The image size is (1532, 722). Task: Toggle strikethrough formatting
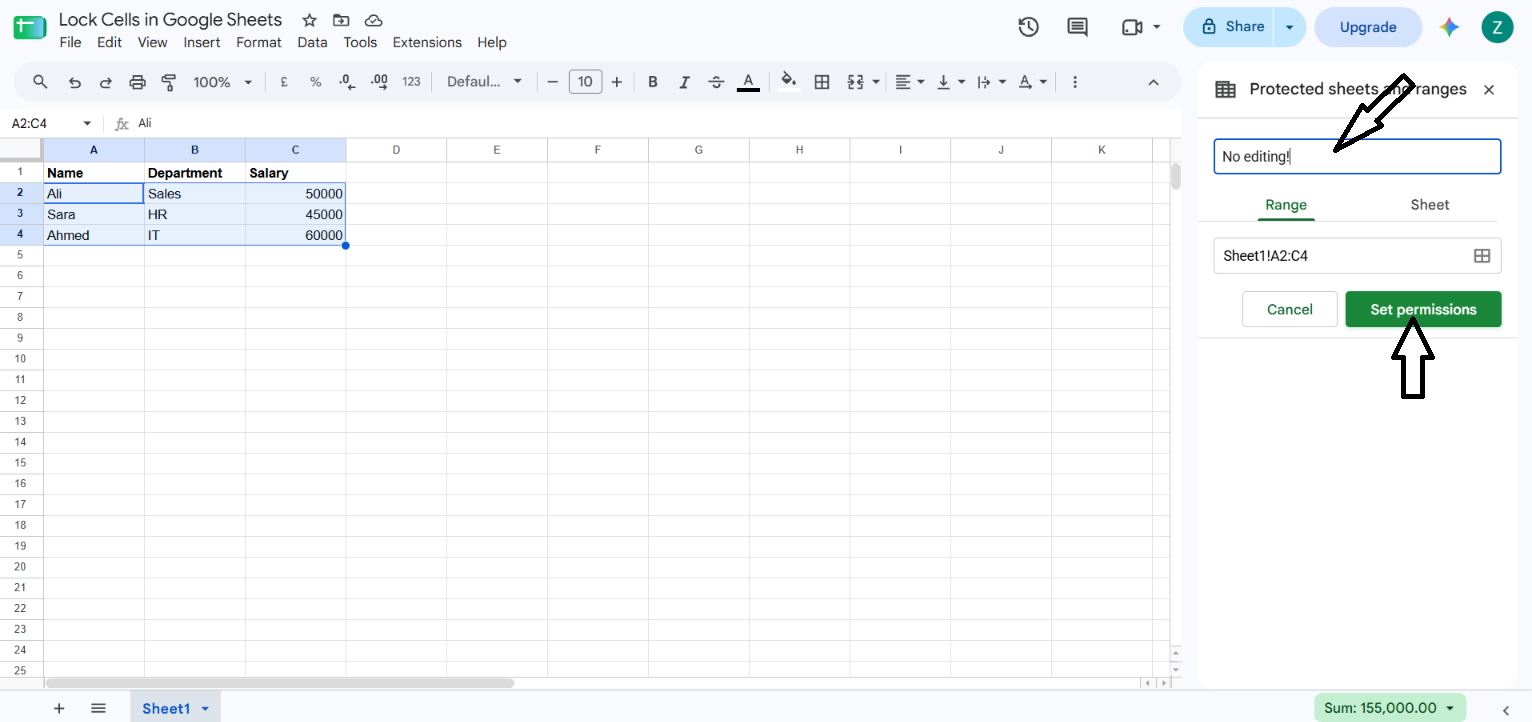pyautogui.click(x=716, y=82)
